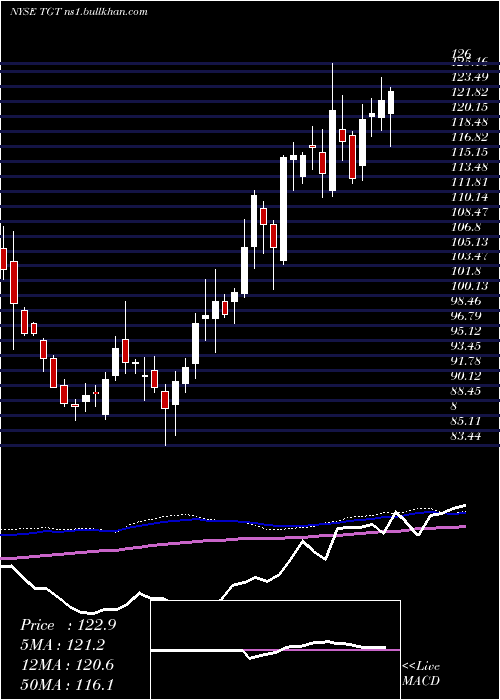
Task: Click the 108.47 price axis label
Action: point(471,212)
